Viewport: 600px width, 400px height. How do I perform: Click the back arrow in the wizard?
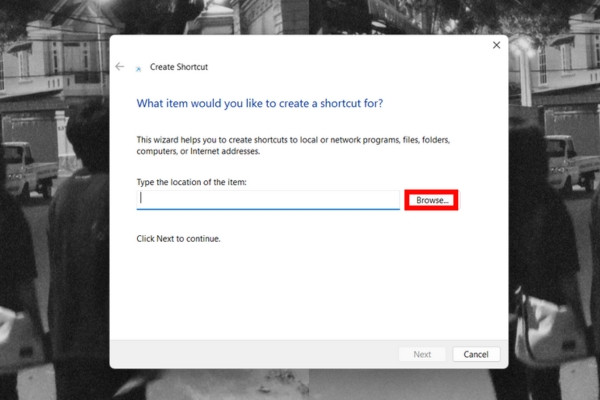(x=120, y=67)
